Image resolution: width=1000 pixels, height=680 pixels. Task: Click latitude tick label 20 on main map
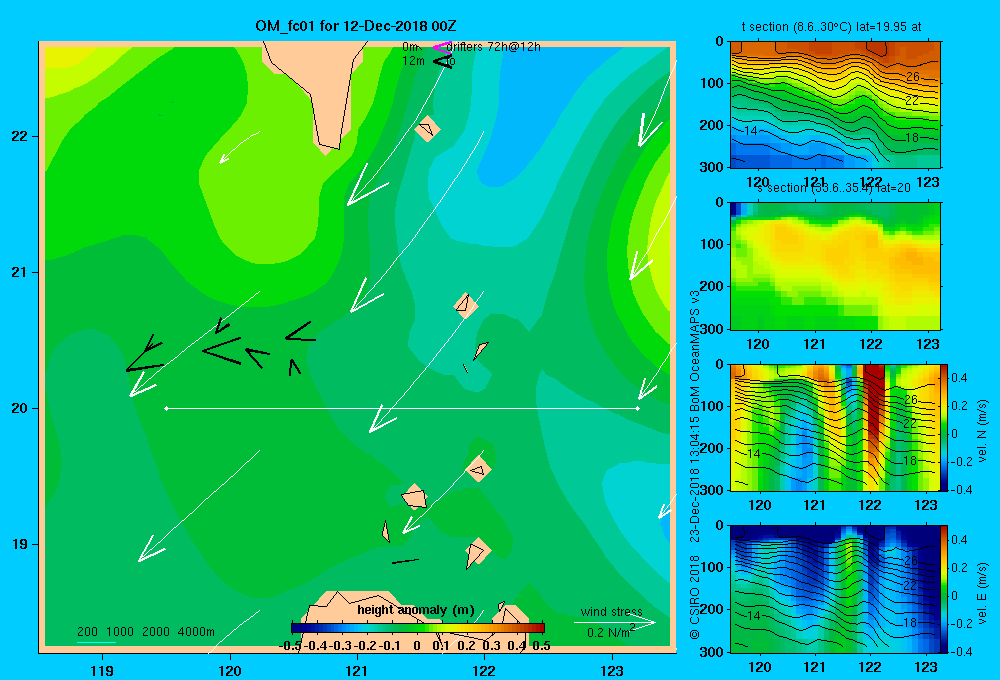(20, 408)
